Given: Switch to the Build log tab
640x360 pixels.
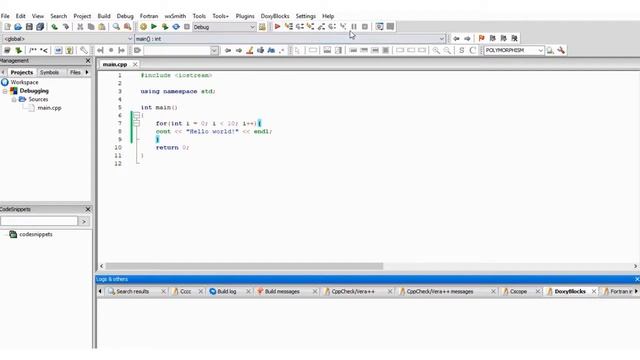Looking at the screenshot, I should point(227,291).
